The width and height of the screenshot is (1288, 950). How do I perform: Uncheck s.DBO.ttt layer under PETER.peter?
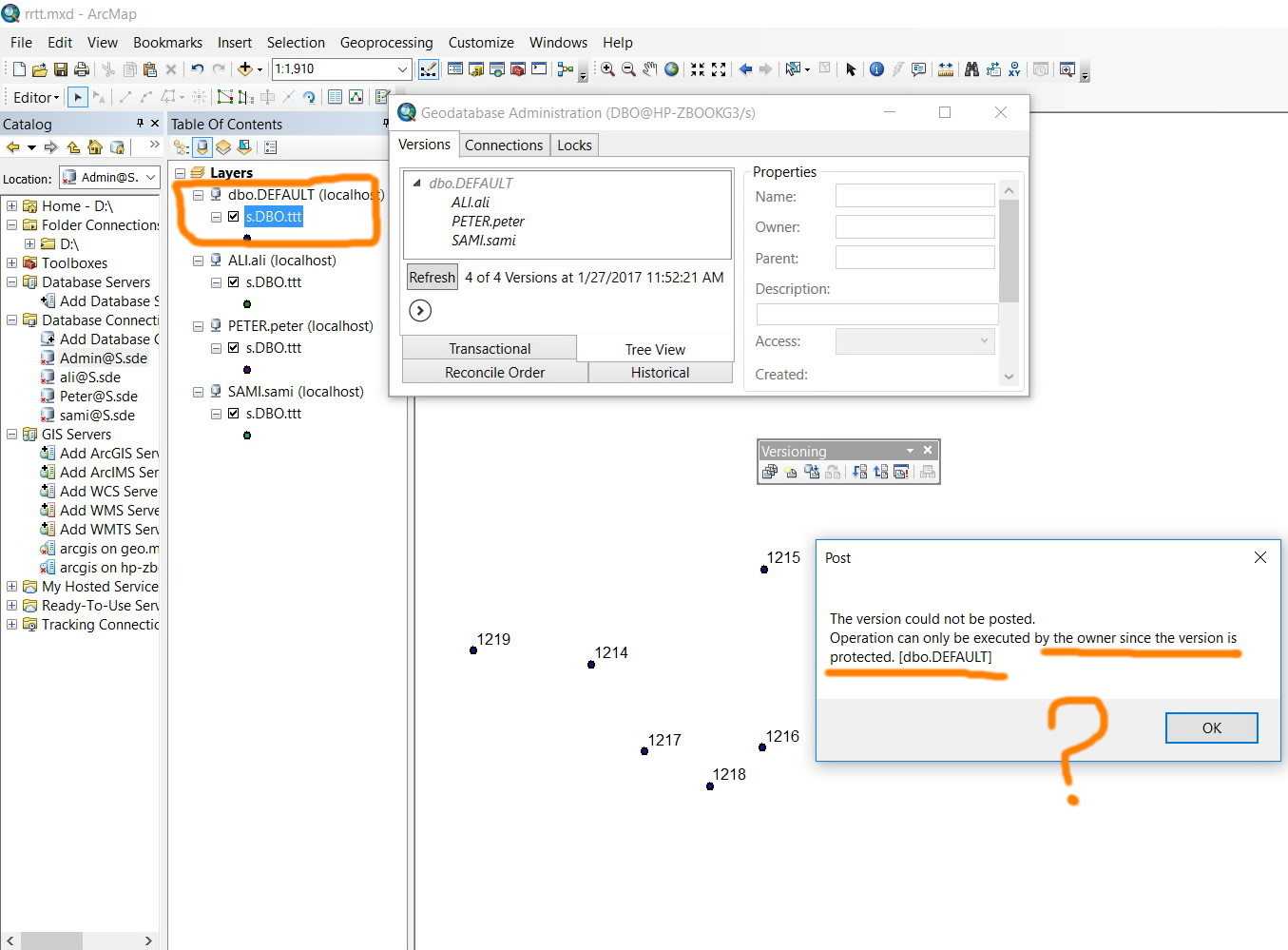[x=234, y=348]
